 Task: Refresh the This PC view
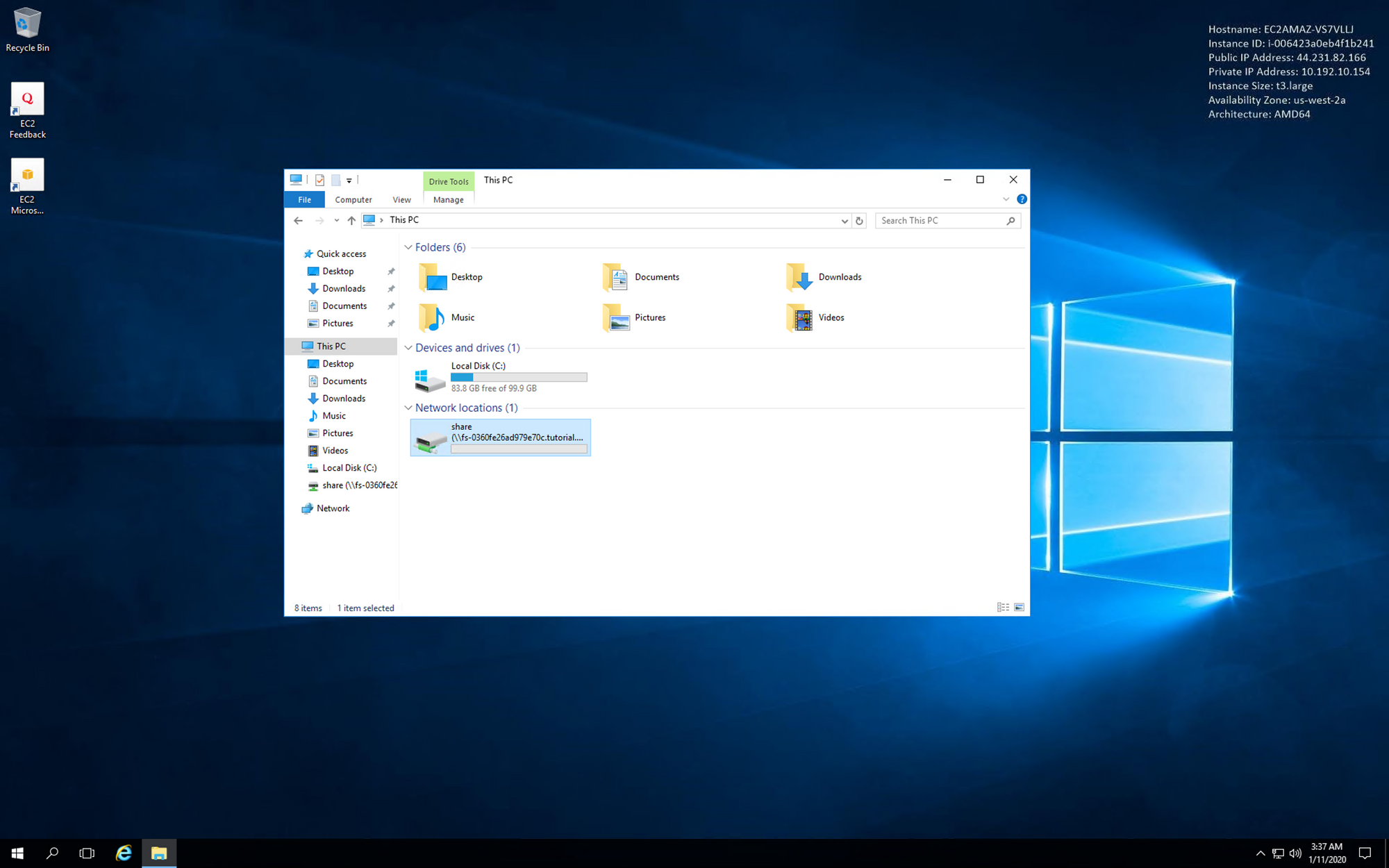pyautogui.click(x=859, y=221)
